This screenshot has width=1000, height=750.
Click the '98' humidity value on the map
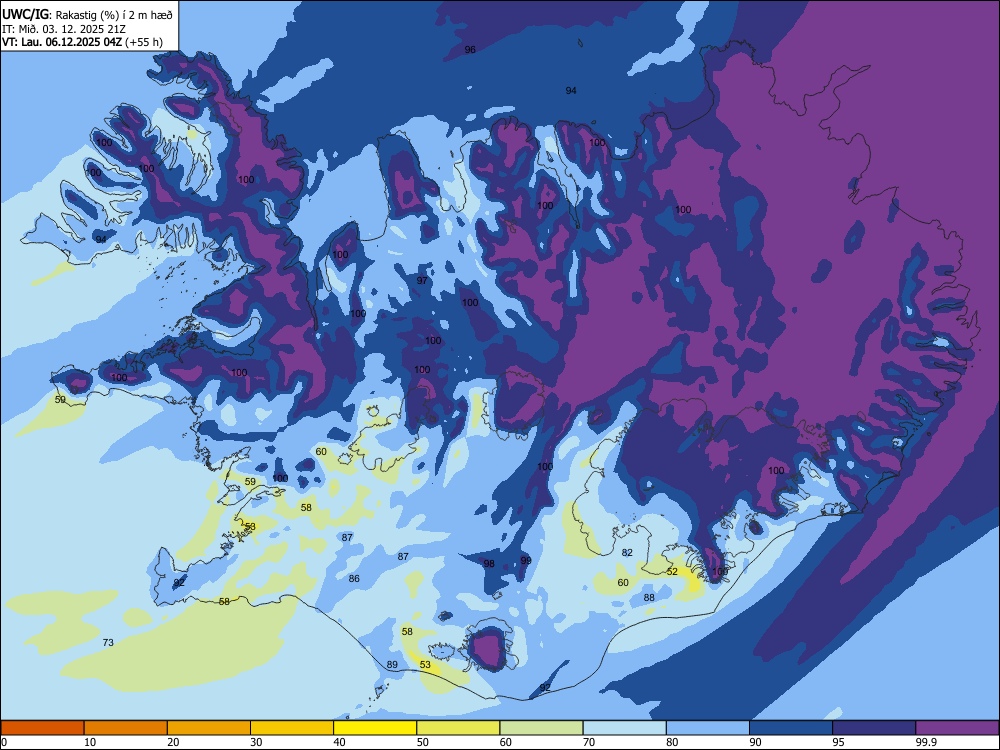(489, 563)
